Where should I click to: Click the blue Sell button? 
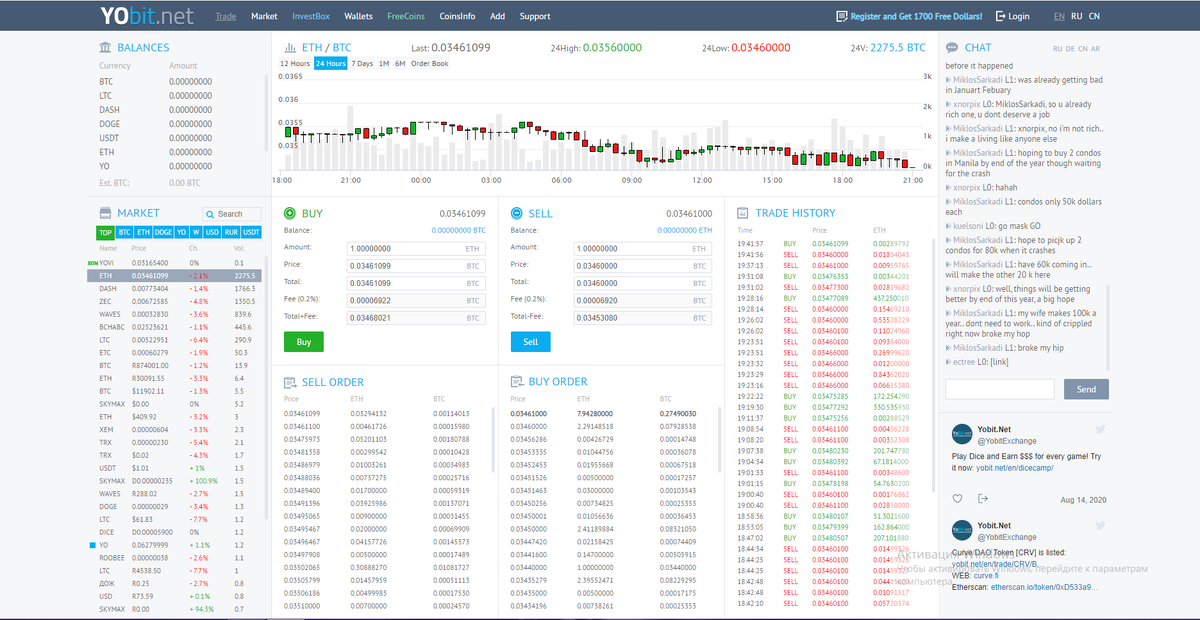click(531, 342)
